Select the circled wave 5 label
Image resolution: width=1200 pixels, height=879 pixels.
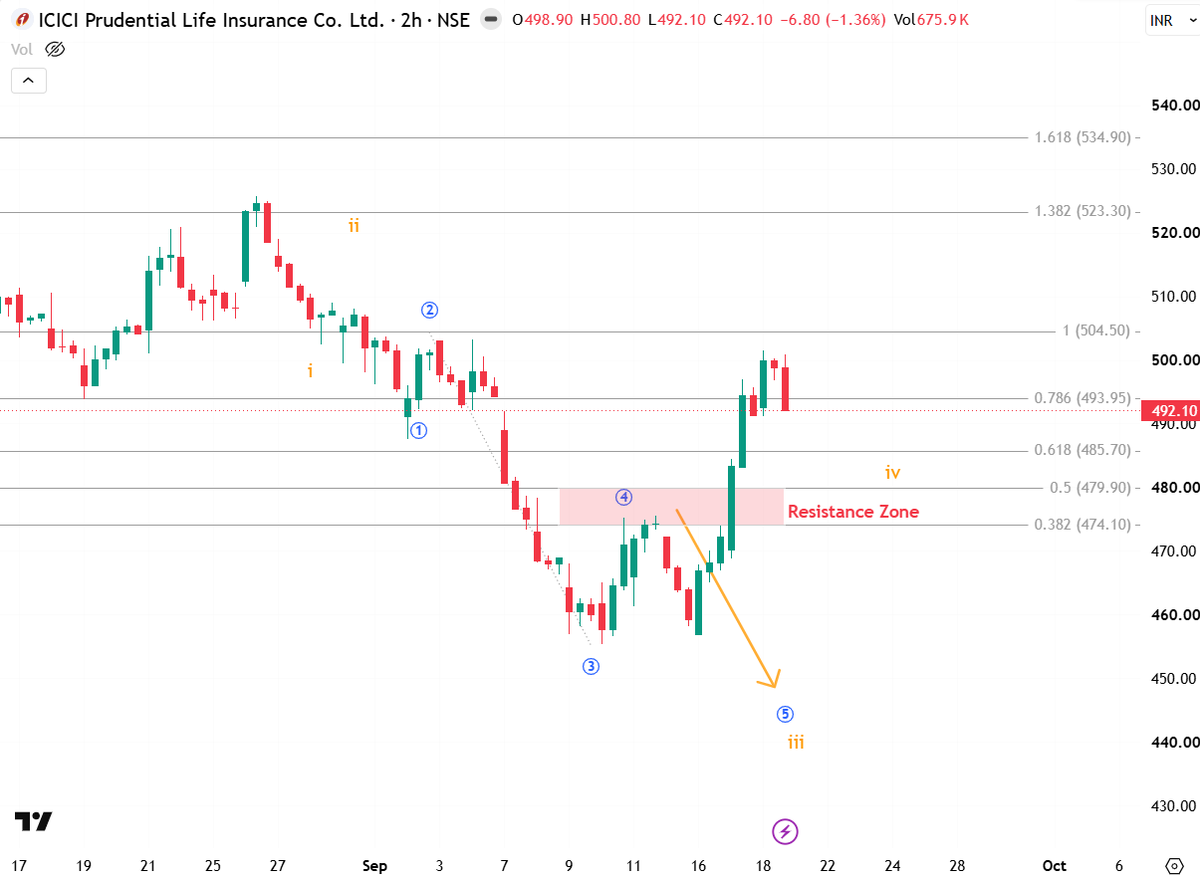785,714
